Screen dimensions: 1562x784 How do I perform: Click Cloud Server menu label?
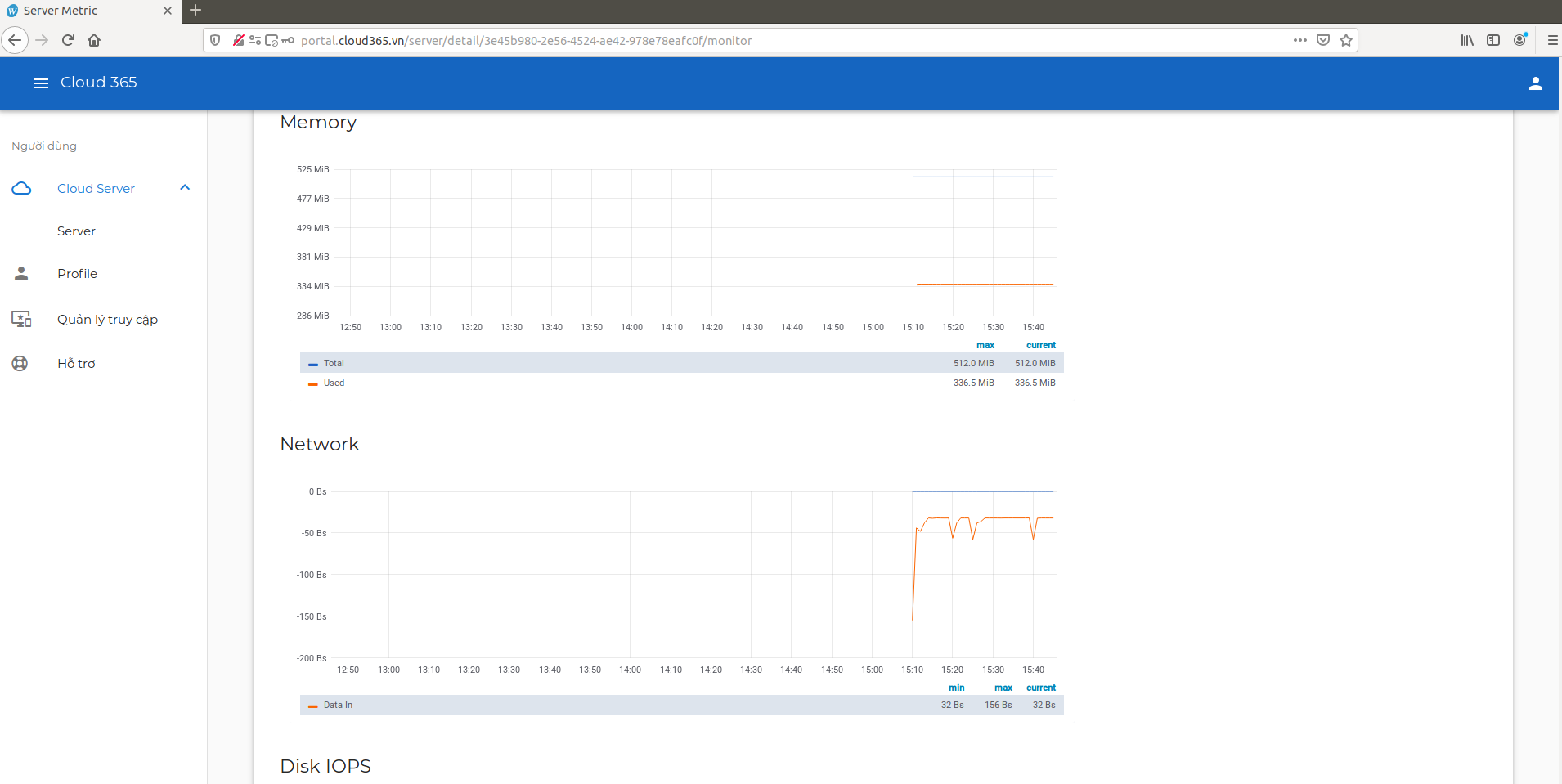pyautogui.click(x=96, y=189)
